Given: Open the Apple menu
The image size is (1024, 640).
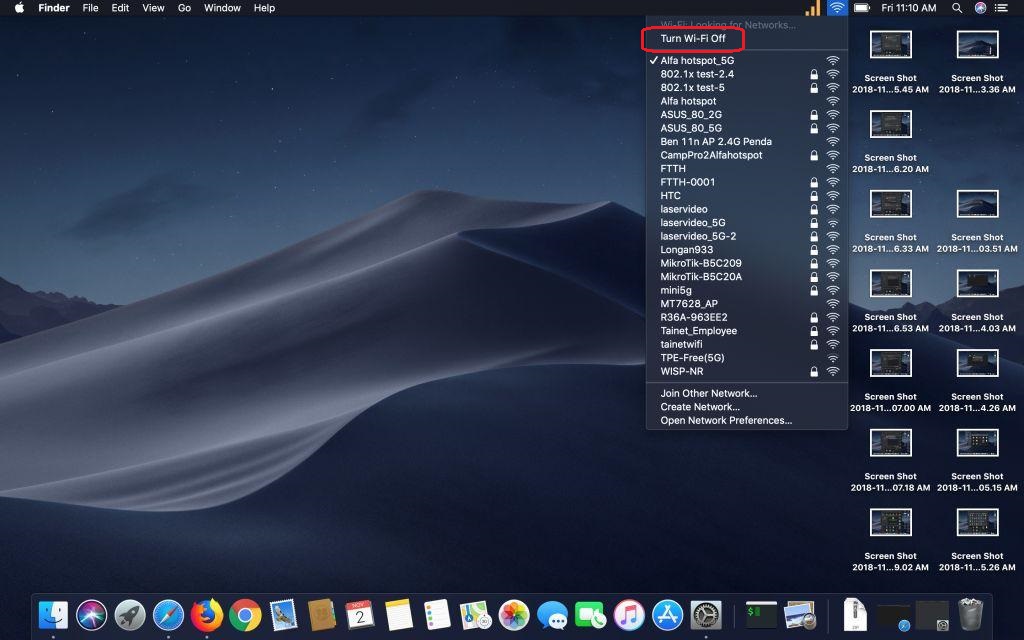Looking at the screenshot, I should click(18, 8).
